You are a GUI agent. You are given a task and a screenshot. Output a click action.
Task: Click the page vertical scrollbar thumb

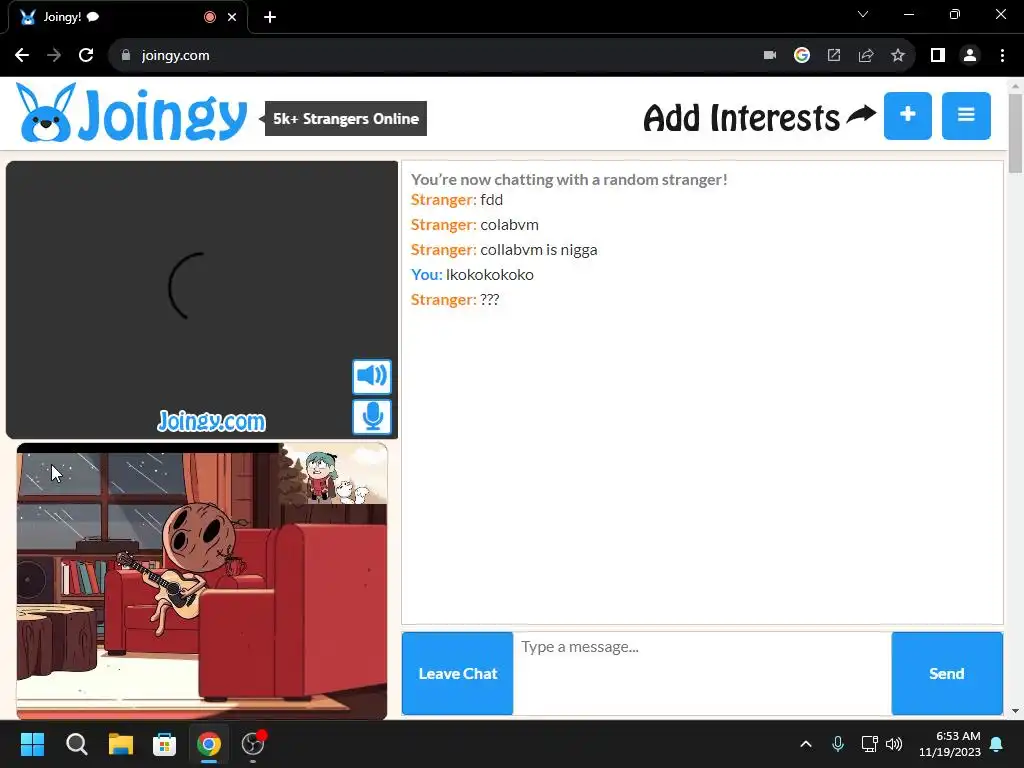click(x=1015, y=133)
